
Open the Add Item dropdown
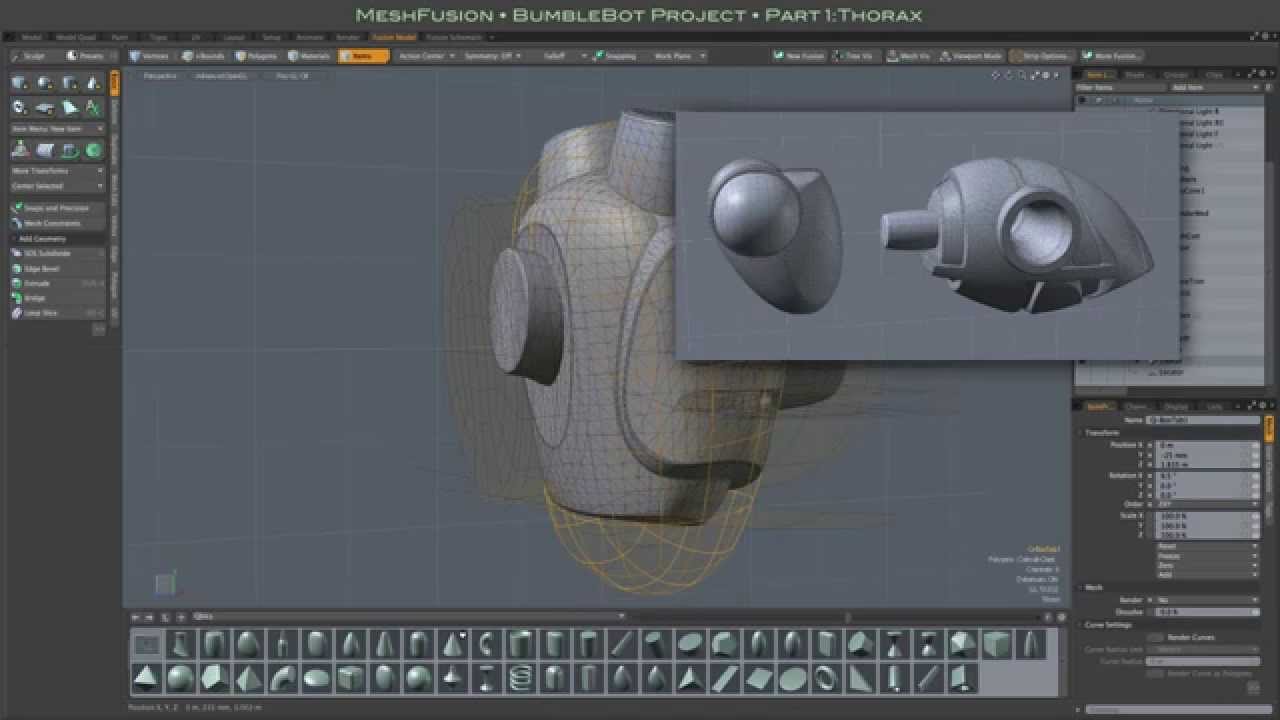[1216, 88]
